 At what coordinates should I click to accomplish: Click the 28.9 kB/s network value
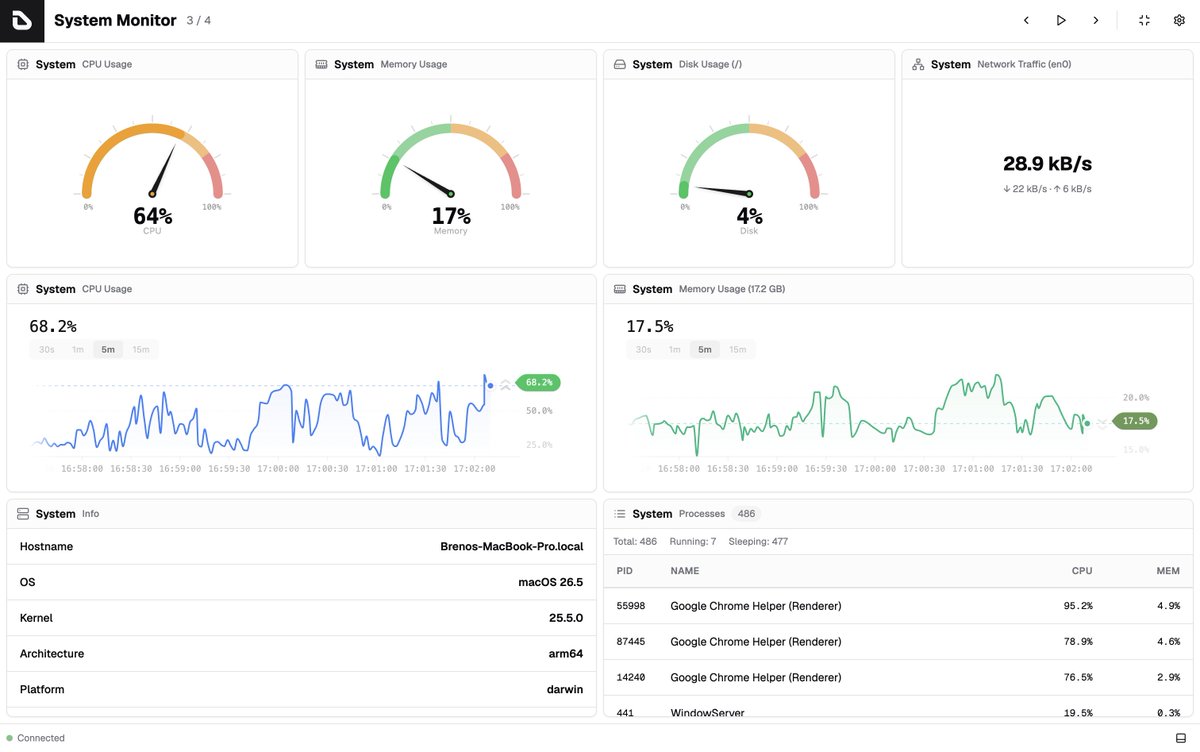tap(1047, 164)
